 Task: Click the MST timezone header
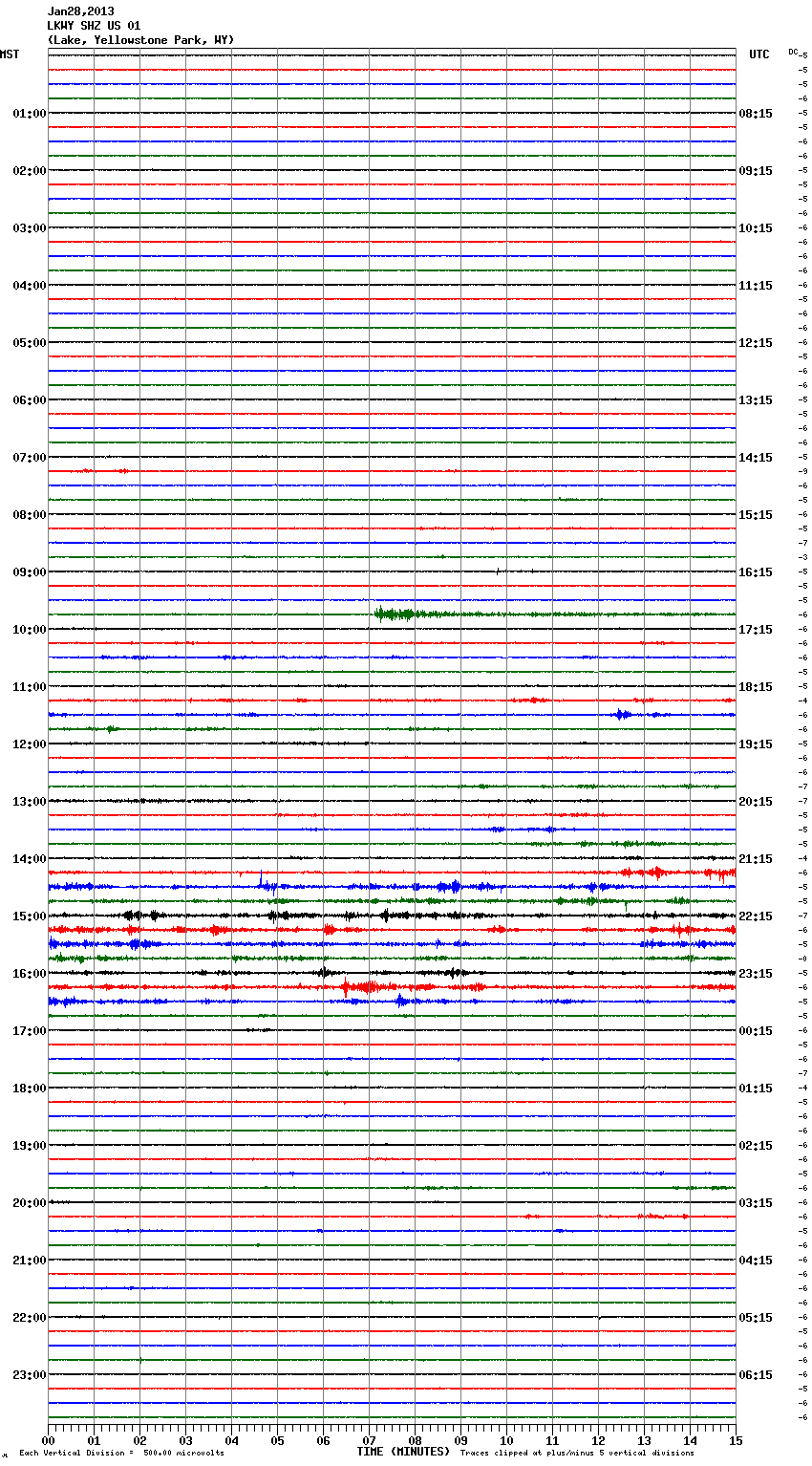tap(10, 54)
